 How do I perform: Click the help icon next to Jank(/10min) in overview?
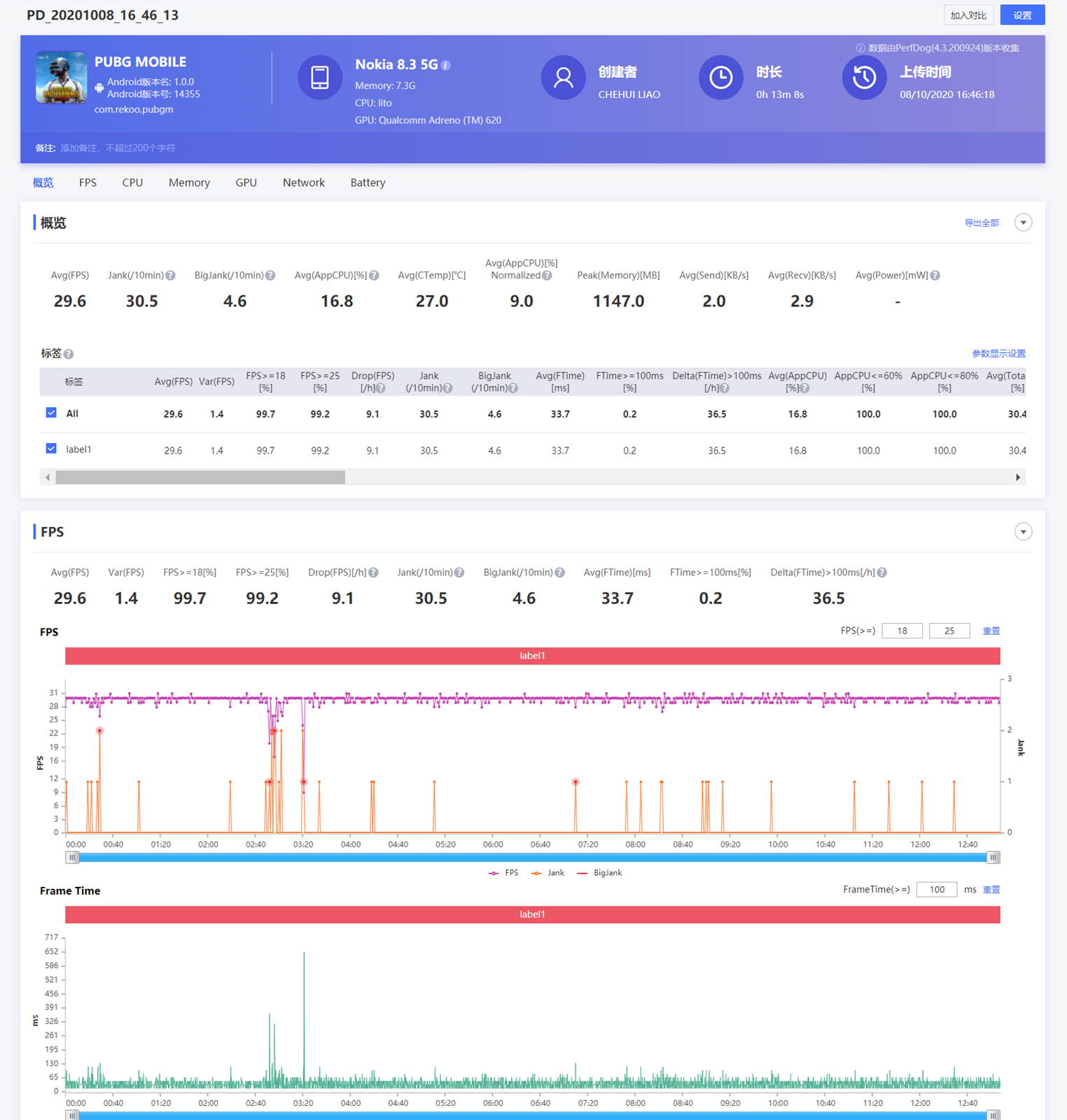171,276
